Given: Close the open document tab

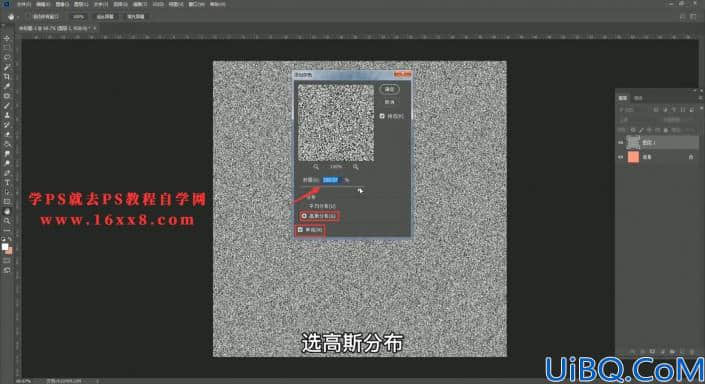Looking at the screenshot, I should point(95,28).
